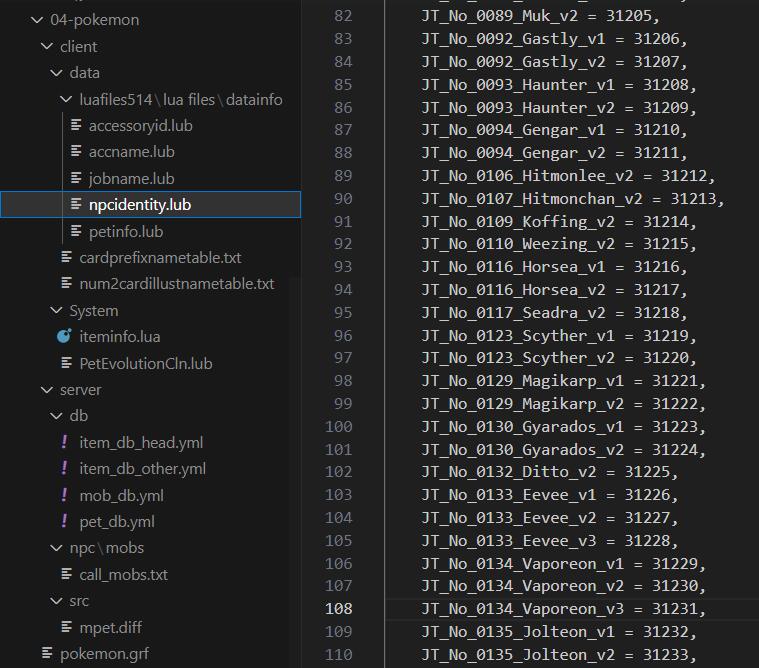Click the file icon next to petinfo.lub
Screen dimensions: 759x668
[x=76, y=231]
